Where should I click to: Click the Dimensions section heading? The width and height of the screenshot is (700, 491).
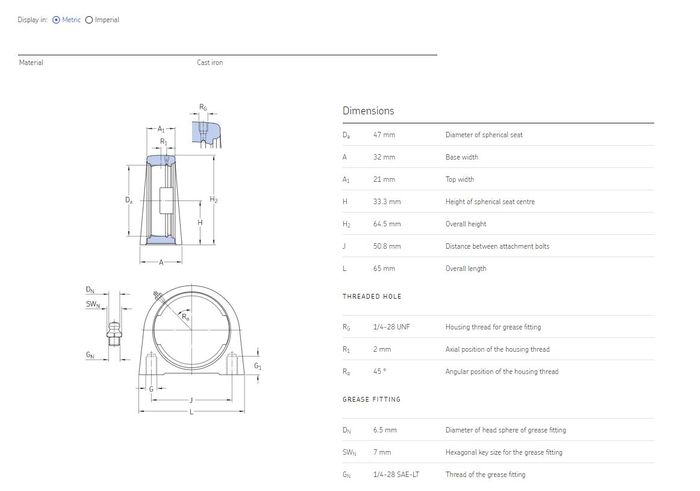click(x=368, y=111)
